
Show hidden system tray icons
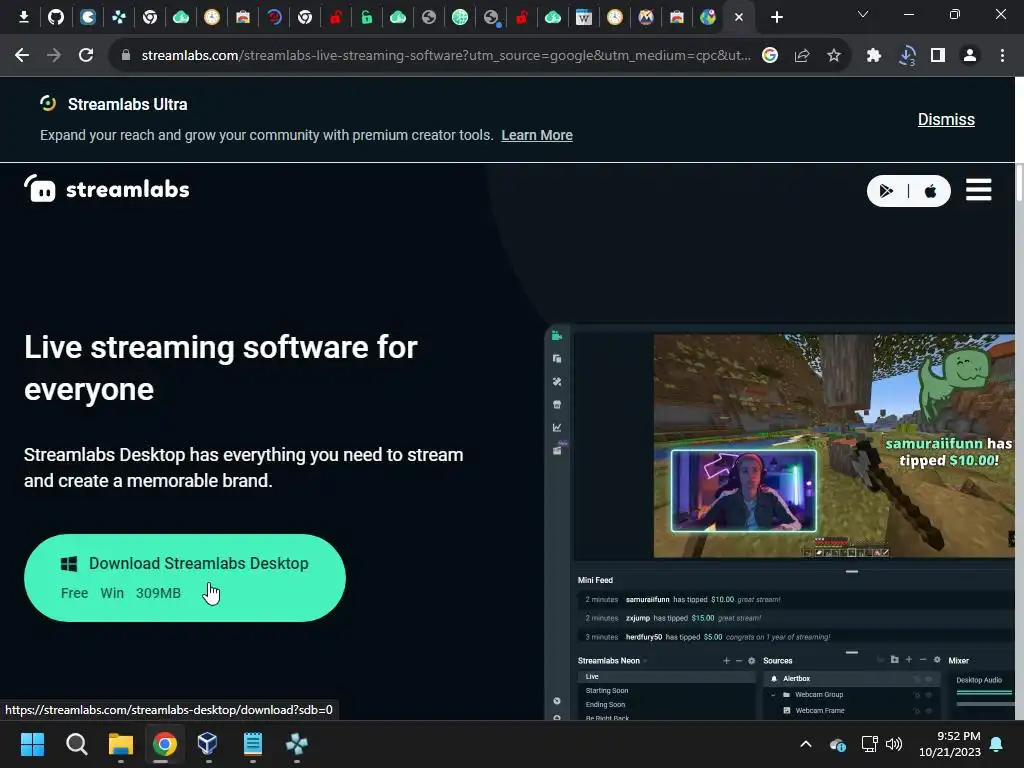(x=806, y=744)
